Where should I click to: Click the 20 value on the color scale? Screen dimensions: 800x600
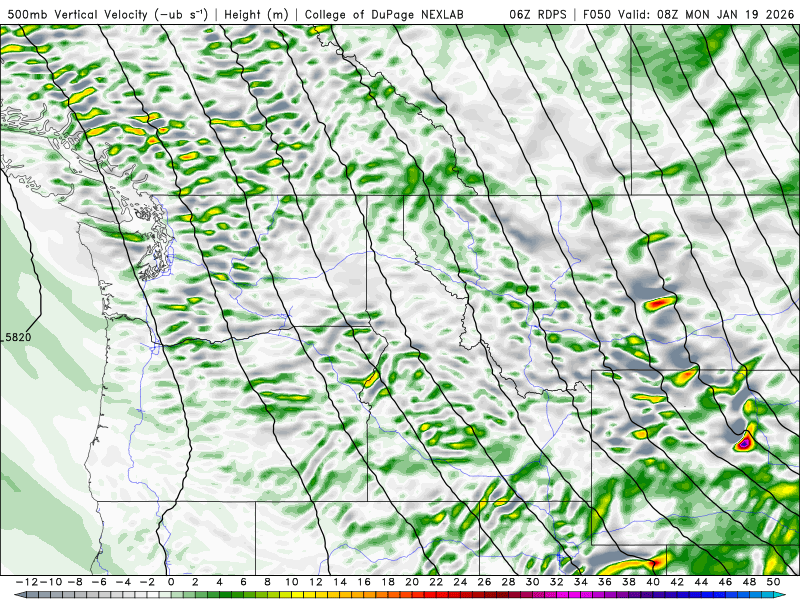coord(412,582)
